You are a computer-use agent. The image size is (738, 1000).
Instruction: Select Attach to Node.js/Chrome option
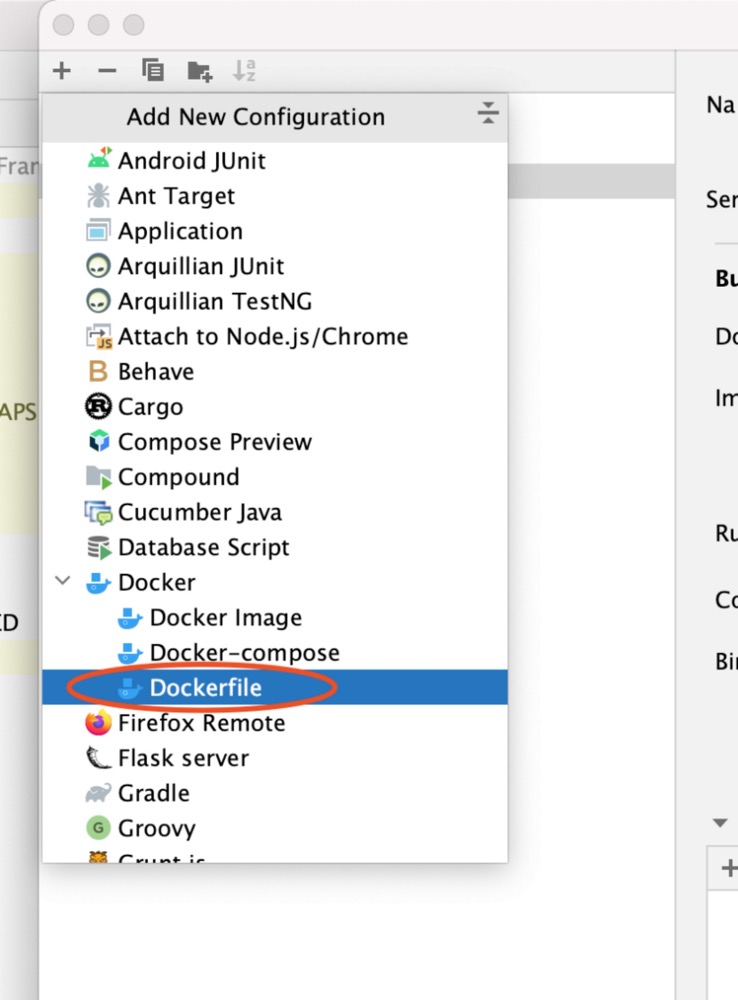click(262, 337)
